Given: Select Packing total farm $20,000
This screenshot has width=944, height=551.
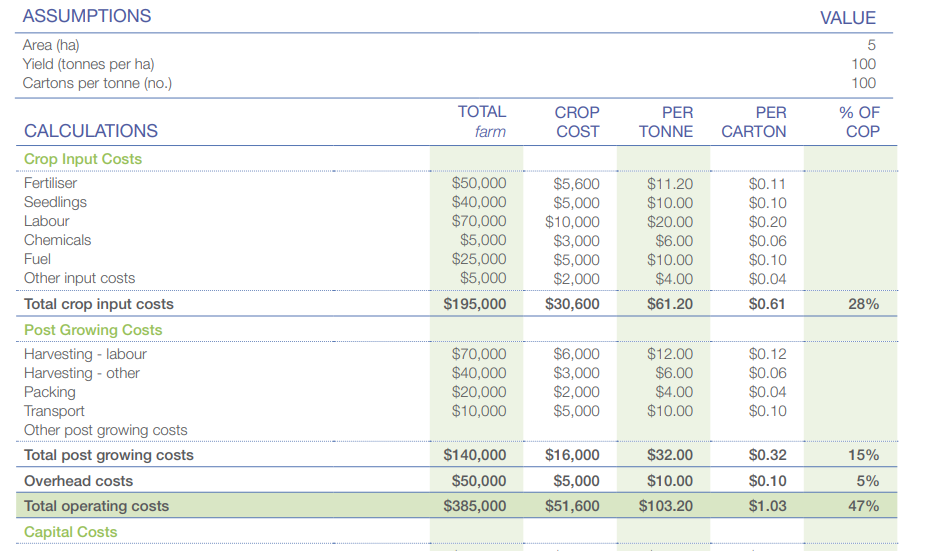Looking at the screenshot, I should click(479, 392).
